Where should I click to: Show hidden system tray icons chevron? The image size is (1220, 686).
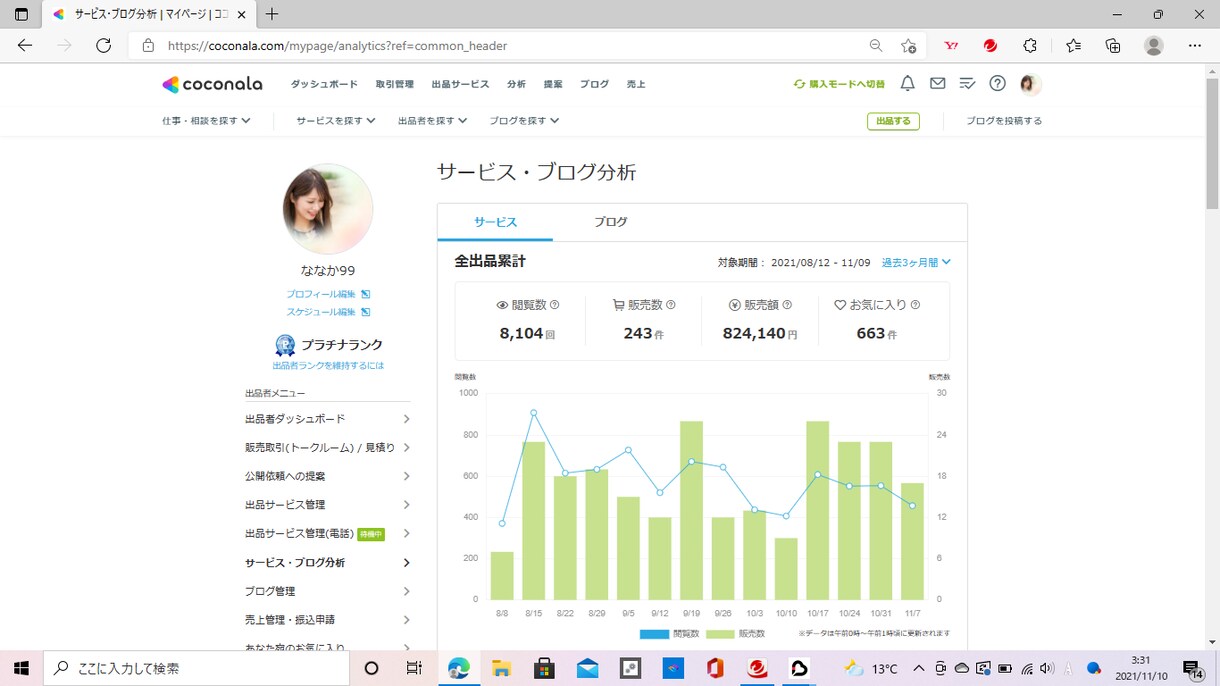pos(918,668)
